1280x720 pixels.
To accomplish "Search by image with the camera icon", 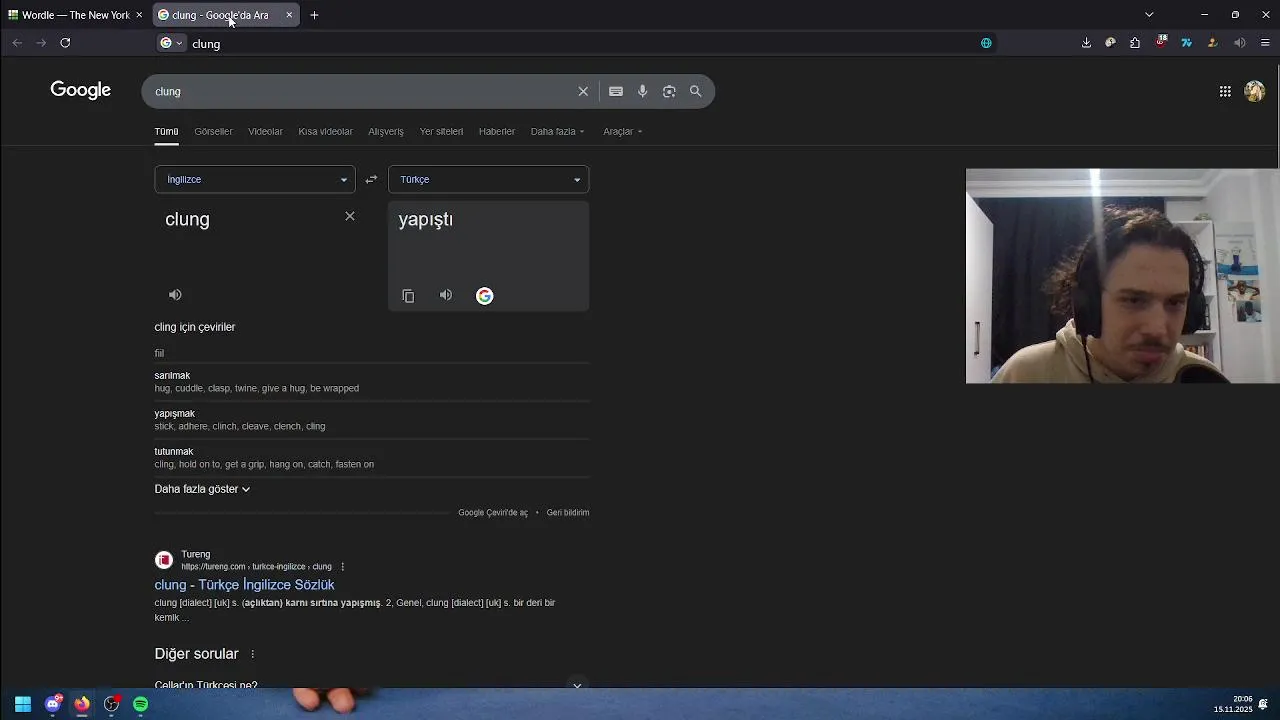I will [669, 91].
